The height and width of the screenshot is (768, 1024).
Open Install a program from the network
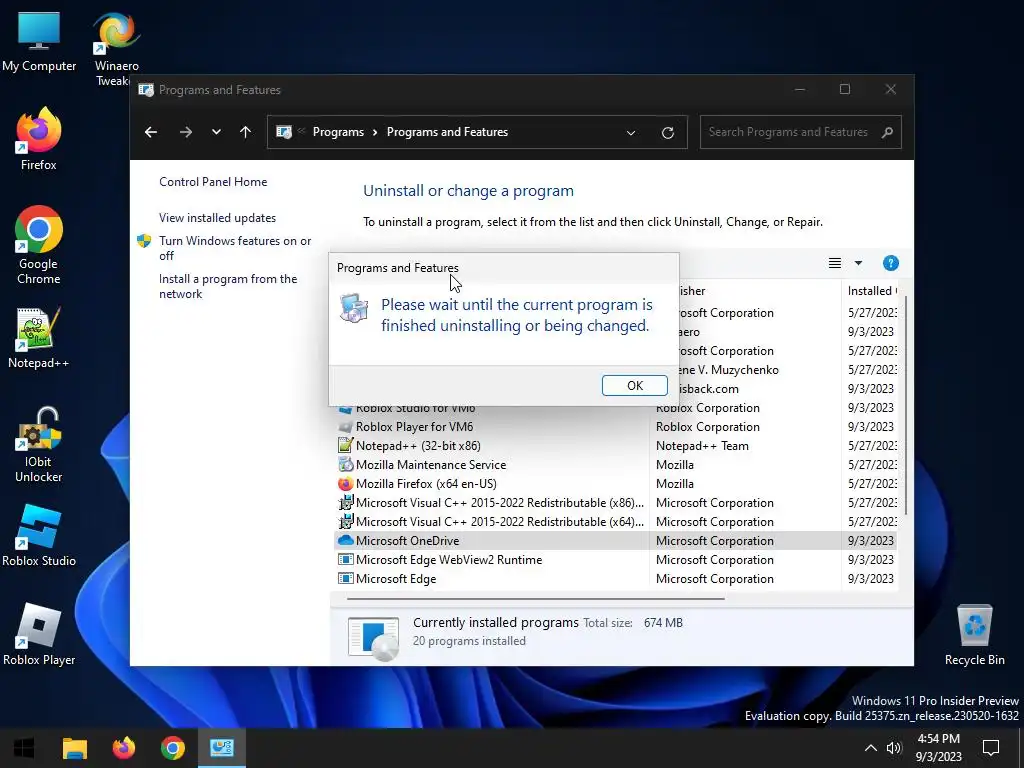point(228,286)
